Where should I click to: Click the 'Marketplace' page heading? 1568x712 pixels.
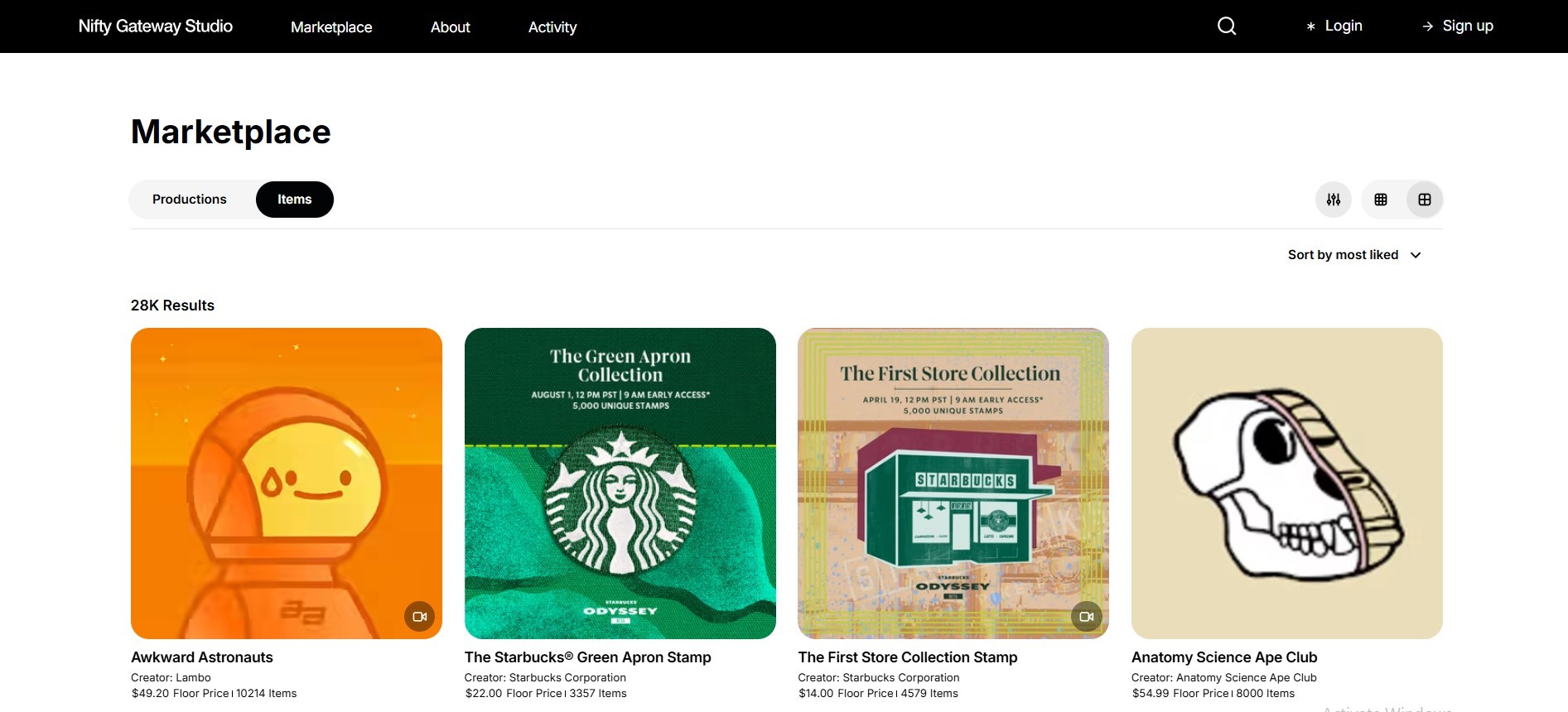231,132
